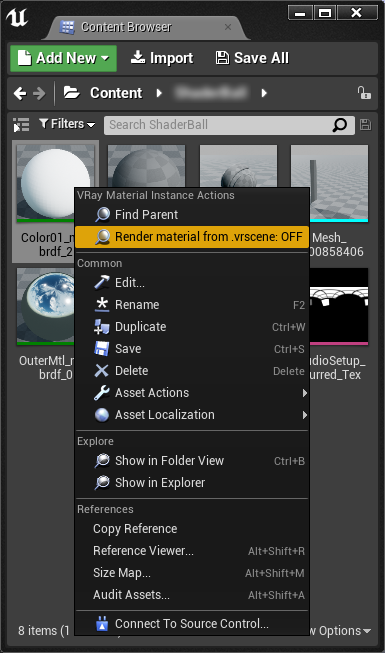
Task: Click the Save floppy disk icon
Action: (102, 349)
